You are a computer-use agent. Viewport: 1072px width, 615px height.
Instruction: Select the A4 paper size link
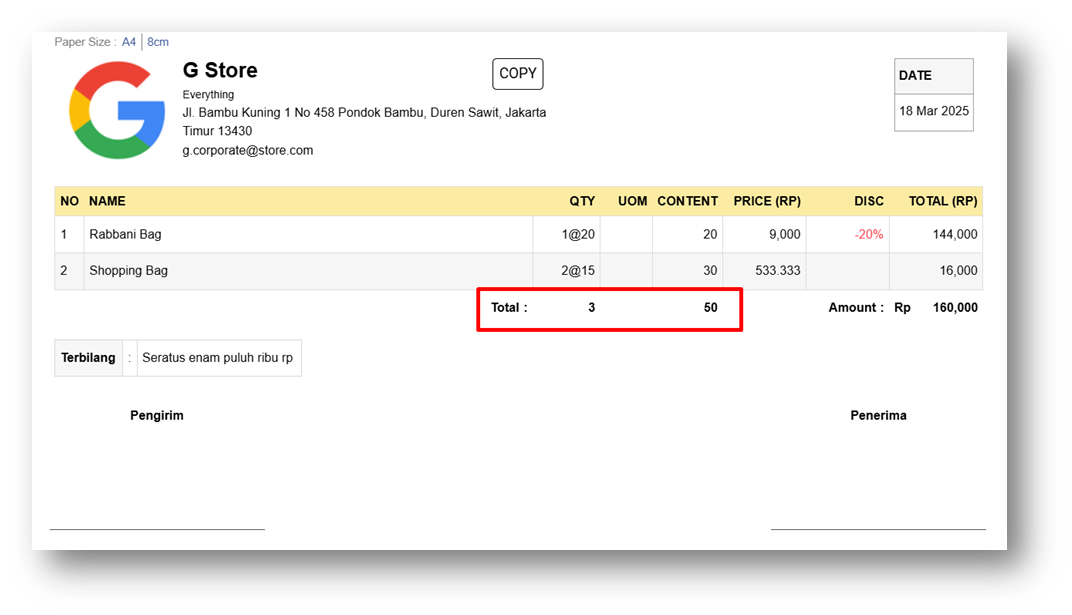[x=129, y=42]
